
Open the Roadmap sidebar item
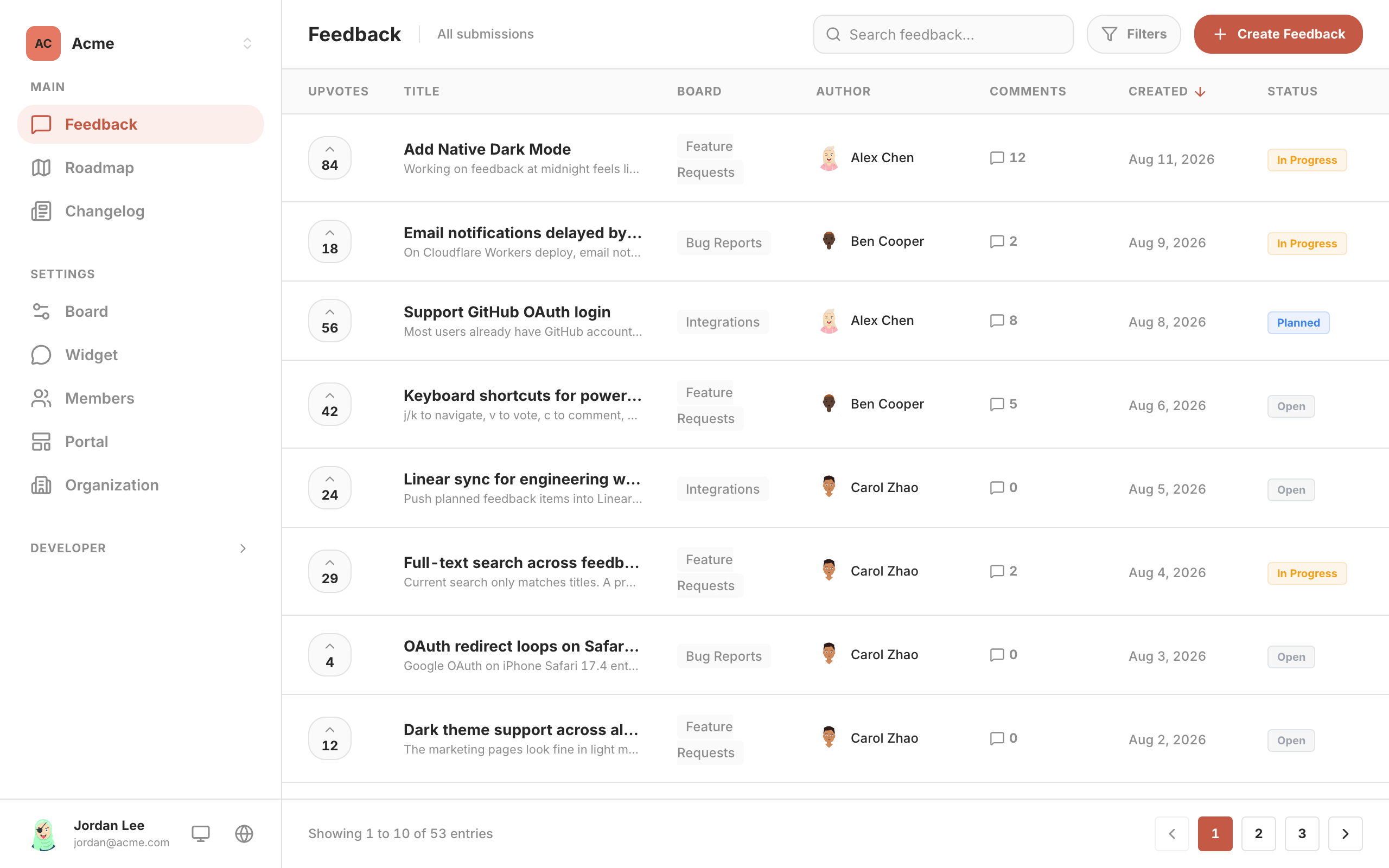click(140, 168)
